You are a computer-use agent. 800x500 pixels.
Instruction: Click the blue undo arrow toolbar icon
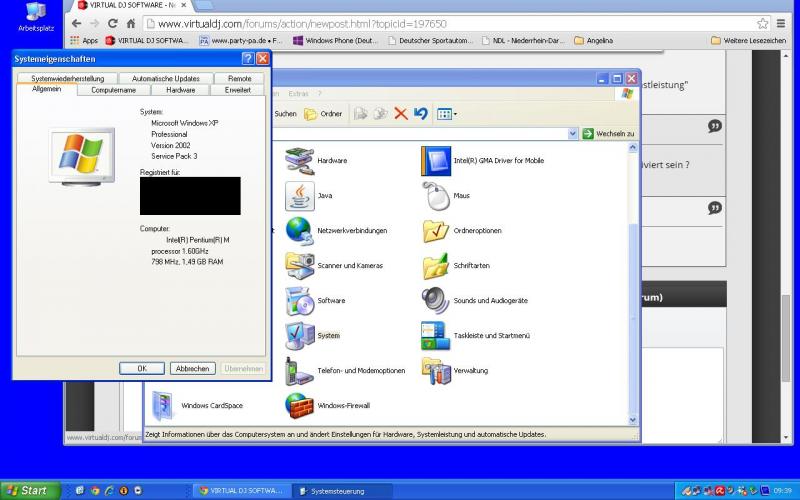(421, 114)
